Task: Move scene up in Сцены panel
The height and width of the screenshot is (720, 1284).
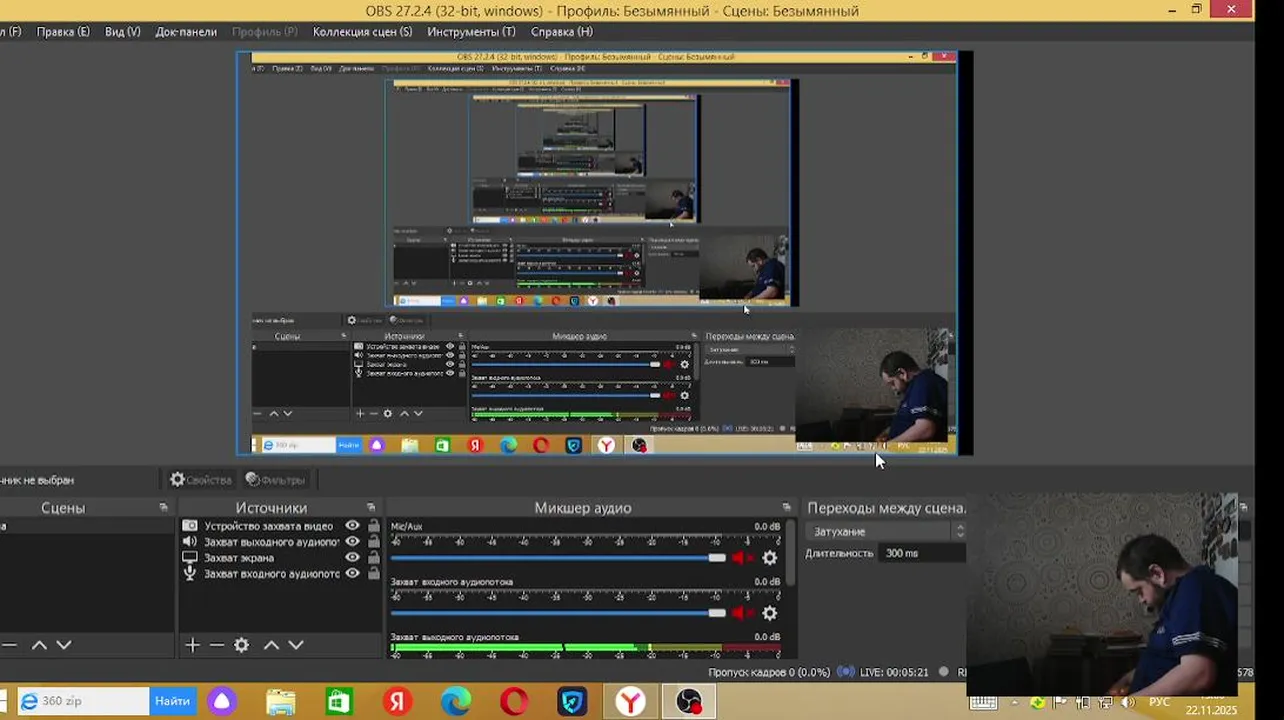Action: 39,645
